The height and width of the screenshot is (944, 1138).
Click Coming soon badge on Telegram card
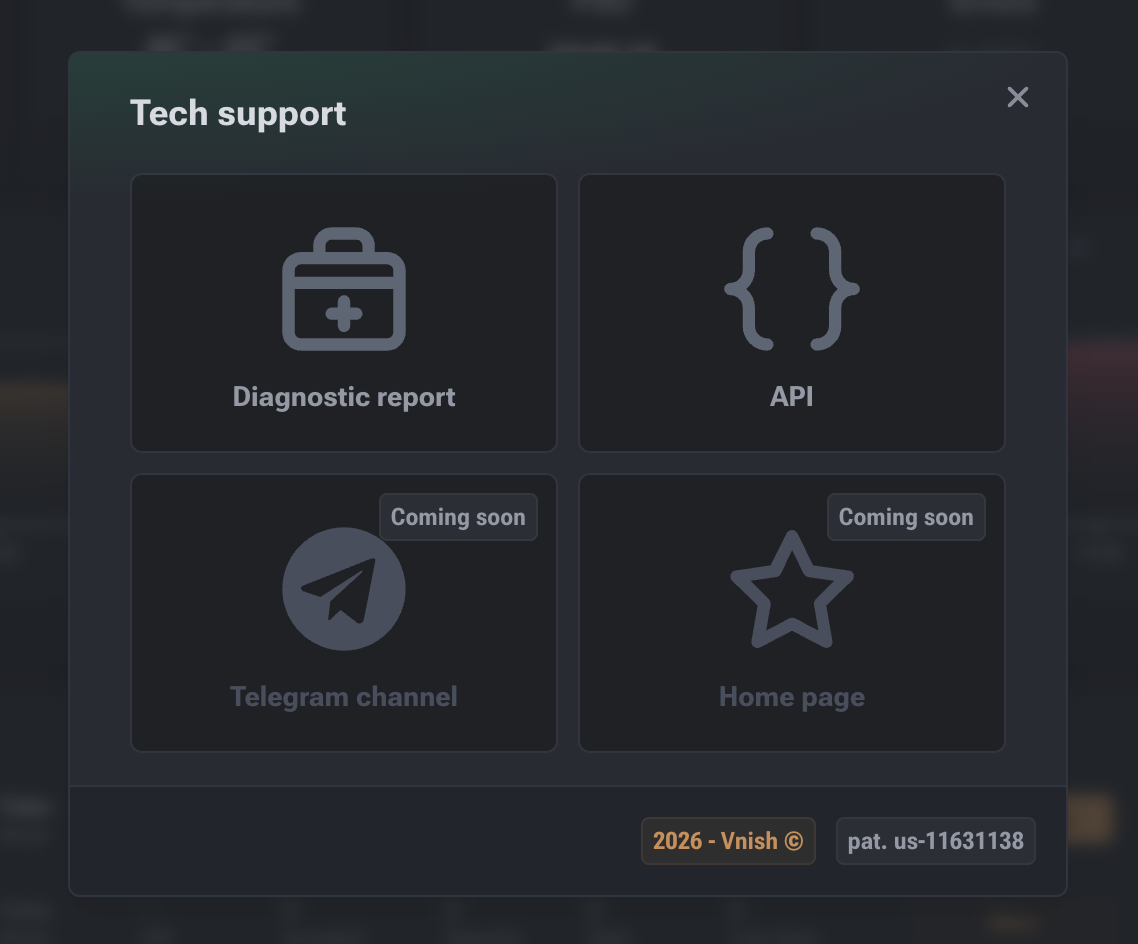(x=458, y=517)
